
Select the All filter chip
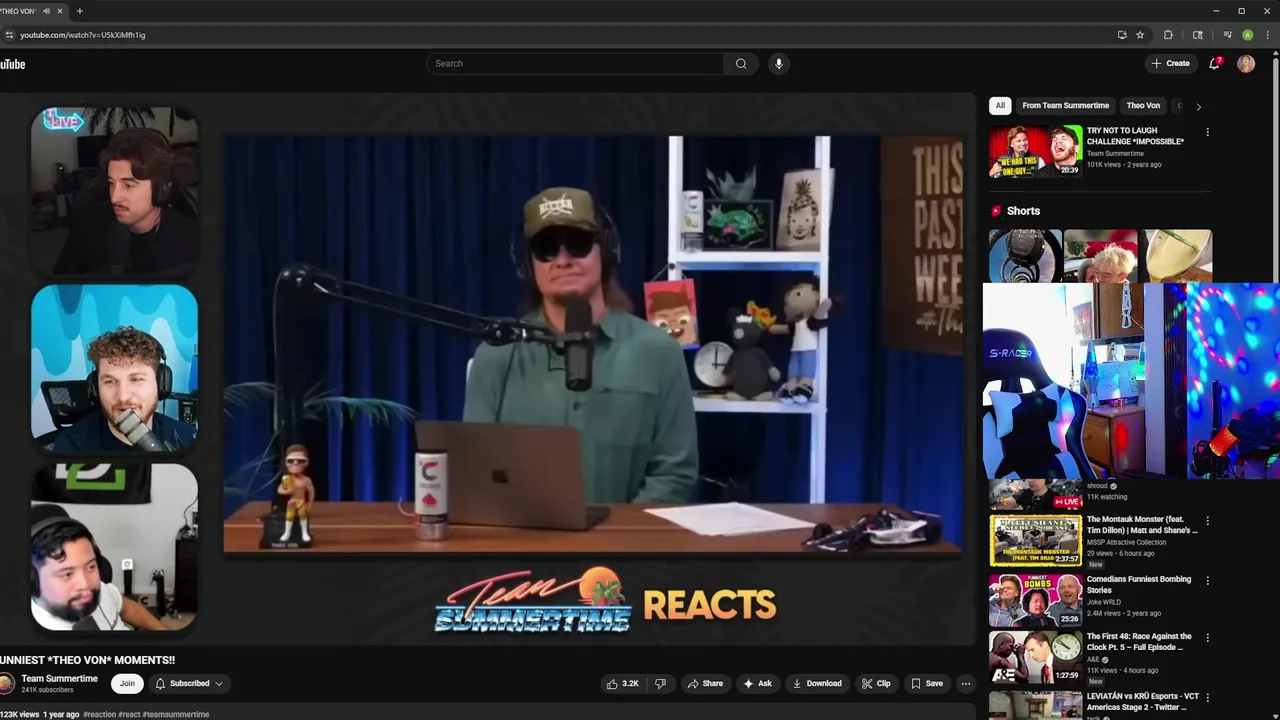(x=1000, y=105)
